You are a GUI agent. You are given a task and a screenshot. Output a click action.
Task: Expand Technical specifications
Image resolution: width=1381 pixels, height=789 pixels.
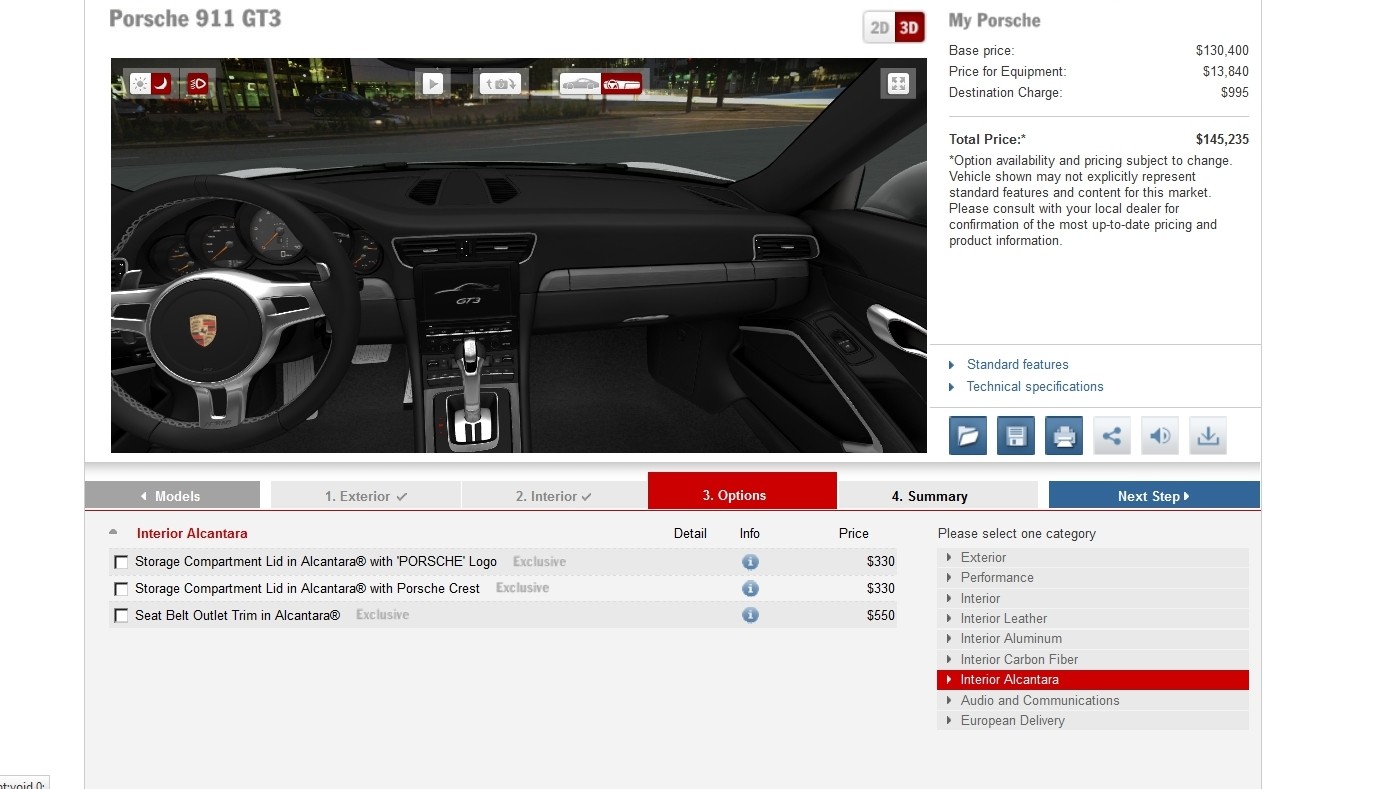(1034, 387)
